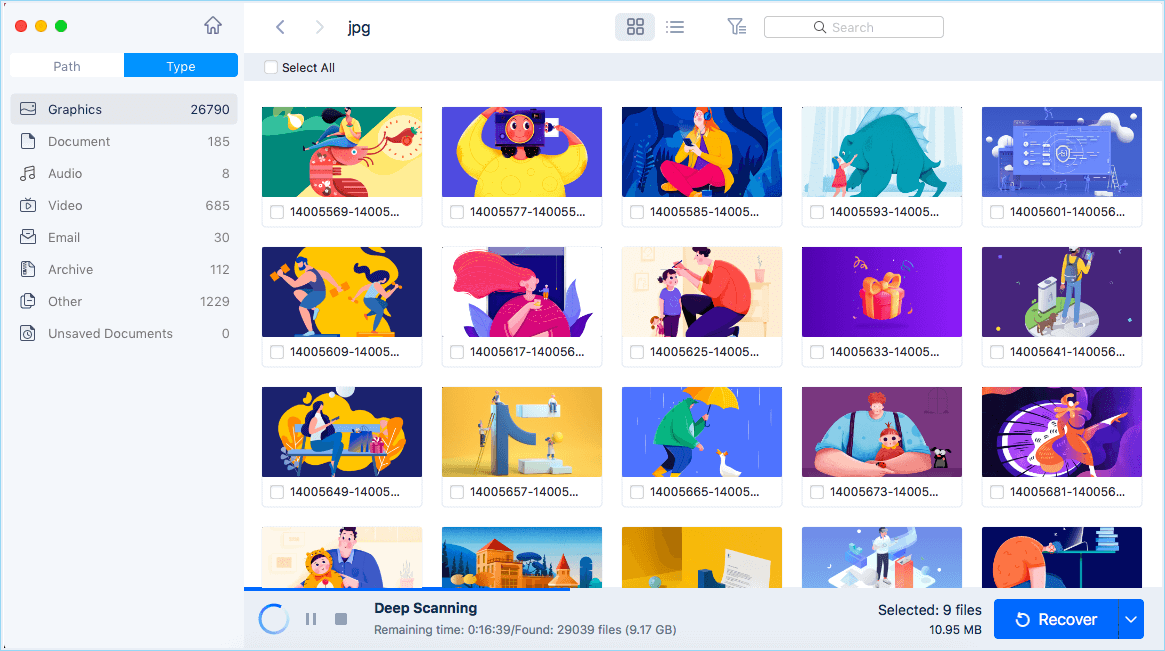Check the Select All checkbox
This screenshot has width=1165, height=651.
271,68
